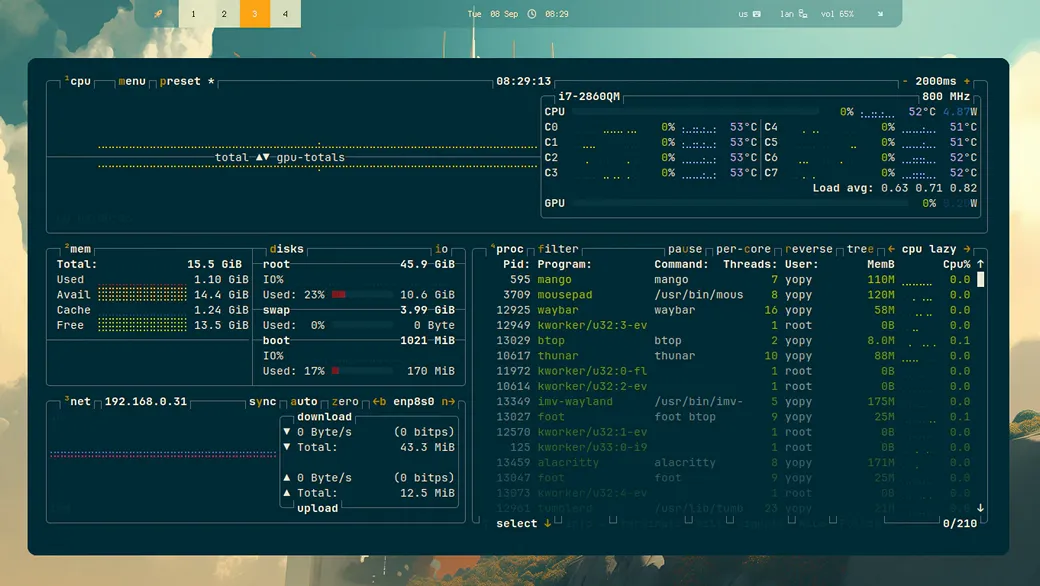This screenshot has width=1040, height=586.
Task: Click the network icon beside "lan"
Action: click(803, 14)
